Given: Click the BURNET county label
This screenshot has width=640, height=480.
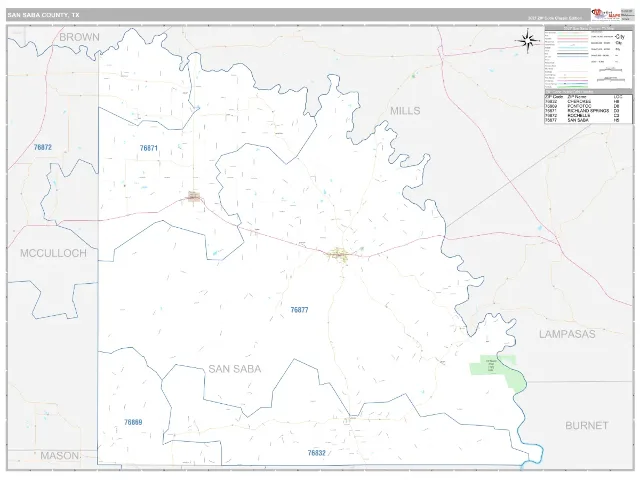Looking at the screenshot, I should [x=587, y=425].
